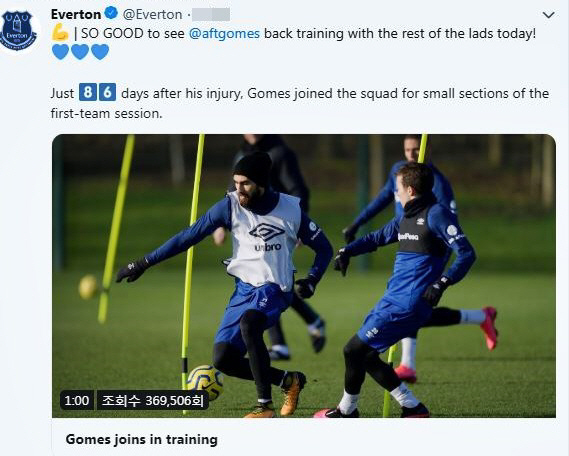Open the @aftgomes mention link
Screen dimensions: 569x456
224,34
